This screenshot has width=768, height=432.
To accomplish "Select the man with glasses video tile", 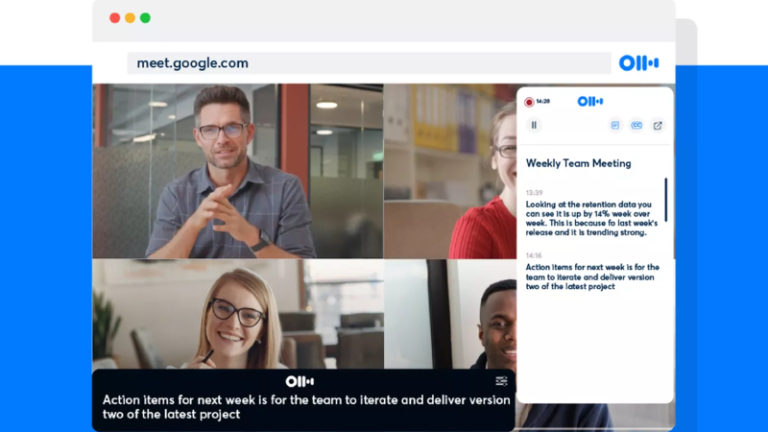I will tap(238, 171).
